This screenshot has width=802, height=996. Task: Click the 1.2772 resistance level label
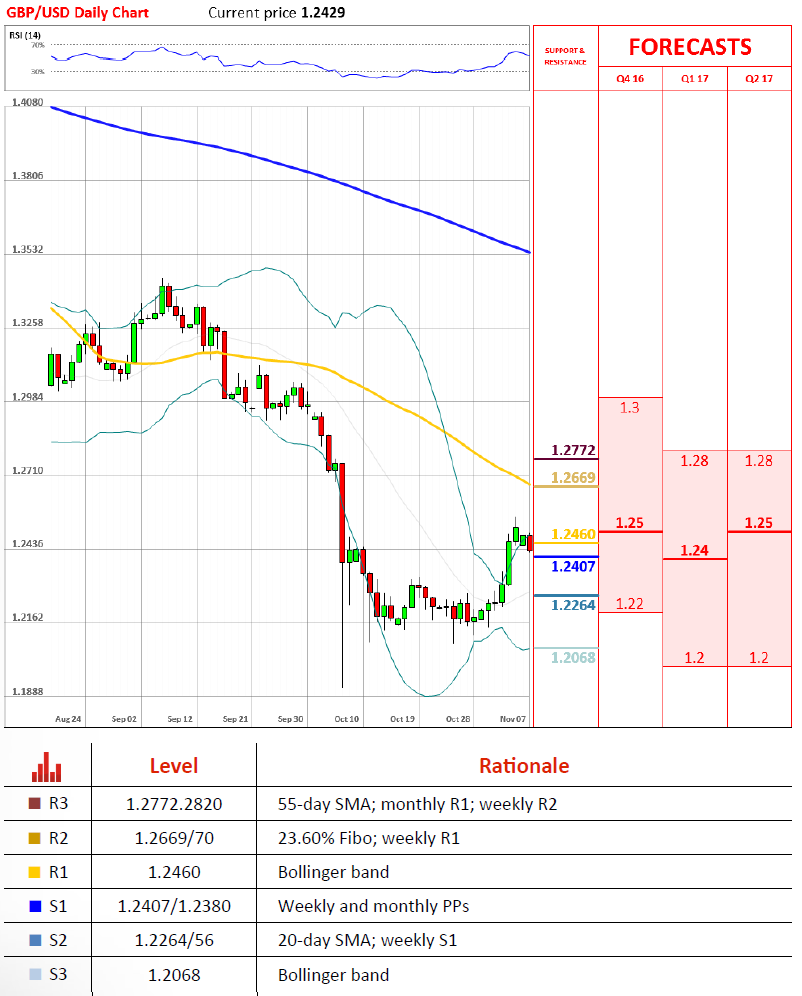click(x=573, y=450)
